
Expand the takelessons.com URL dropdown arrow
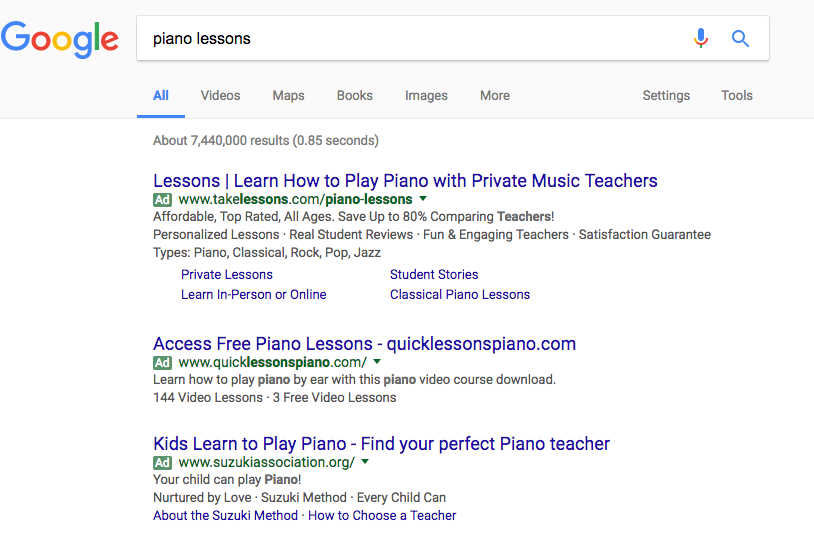423,198
